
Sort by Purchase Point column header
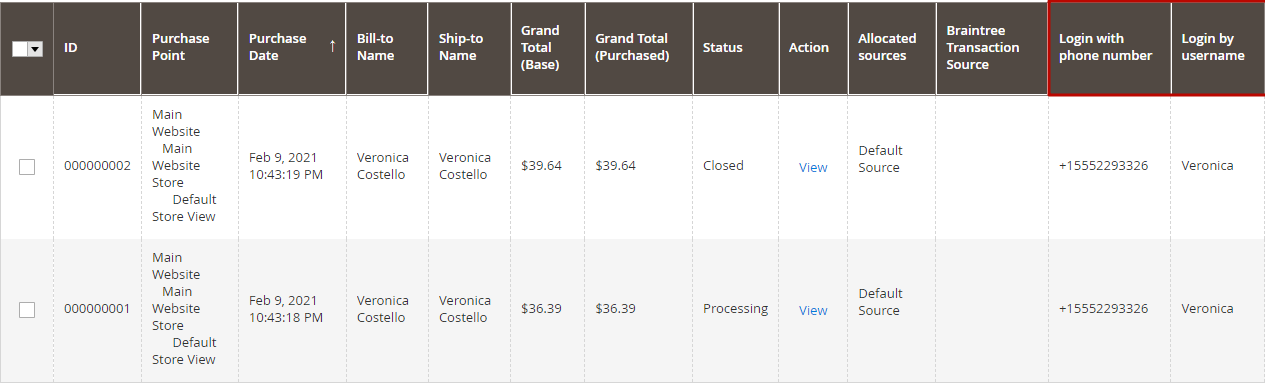click(x=190, y=48)
